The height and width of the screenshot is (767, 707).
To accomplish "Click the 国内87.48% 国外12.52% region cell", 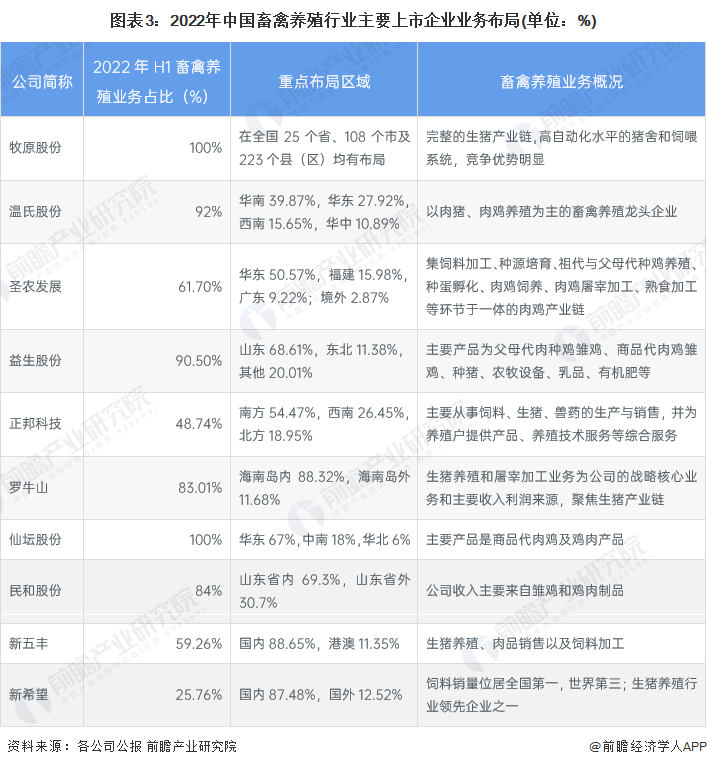I will [x=324, y=695].
